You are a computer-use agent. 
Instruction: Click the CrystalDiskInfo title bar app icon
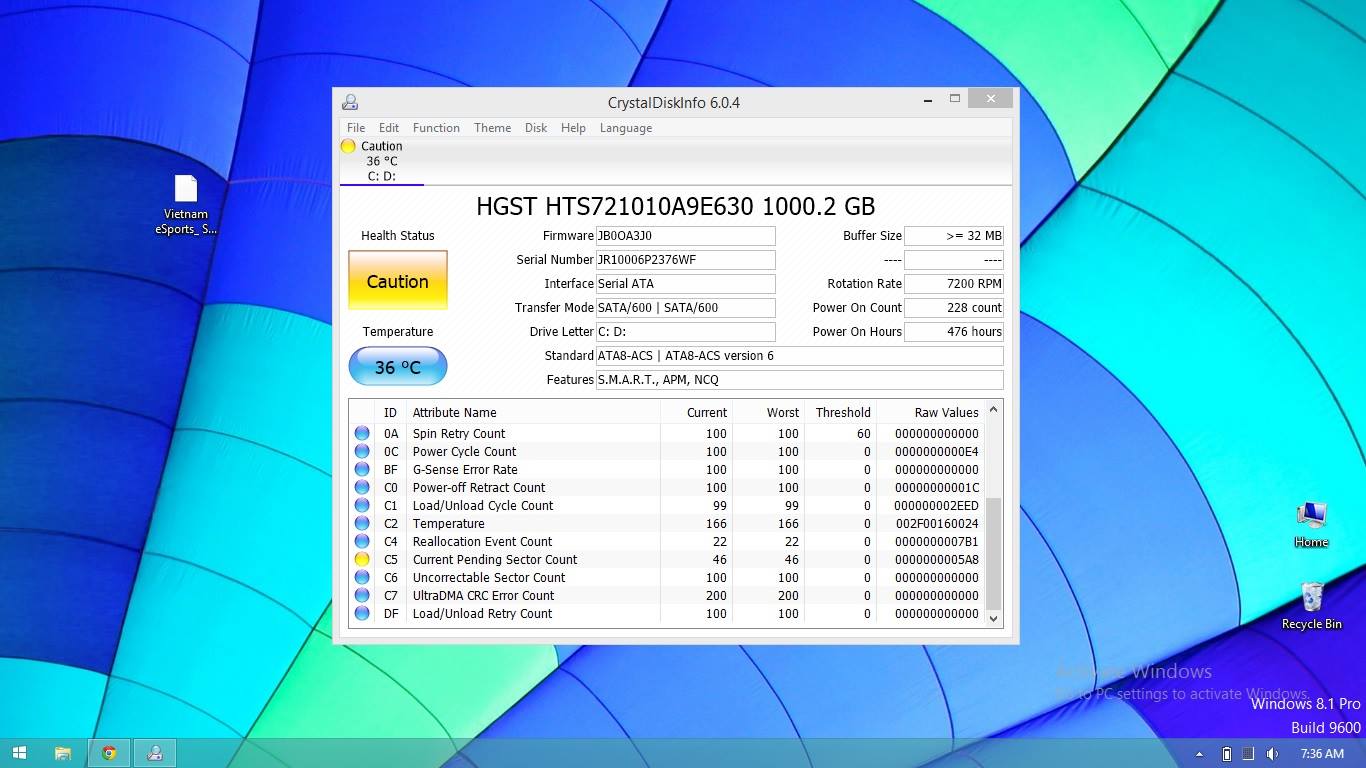(x=350, y=102)
